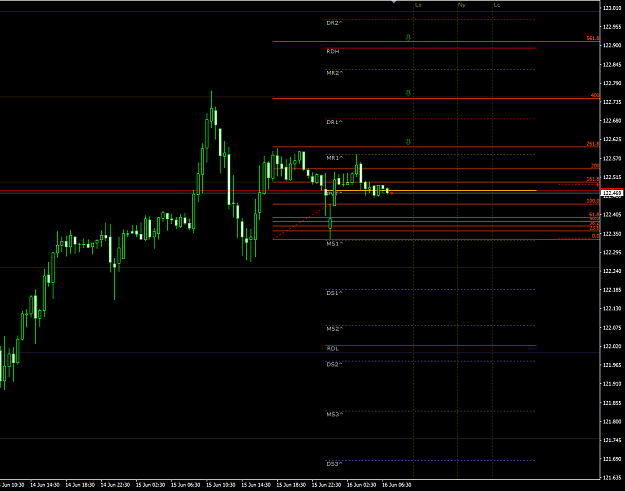
Task: Click 14 Jun 22:30 on the time axis
Action: 115,485
